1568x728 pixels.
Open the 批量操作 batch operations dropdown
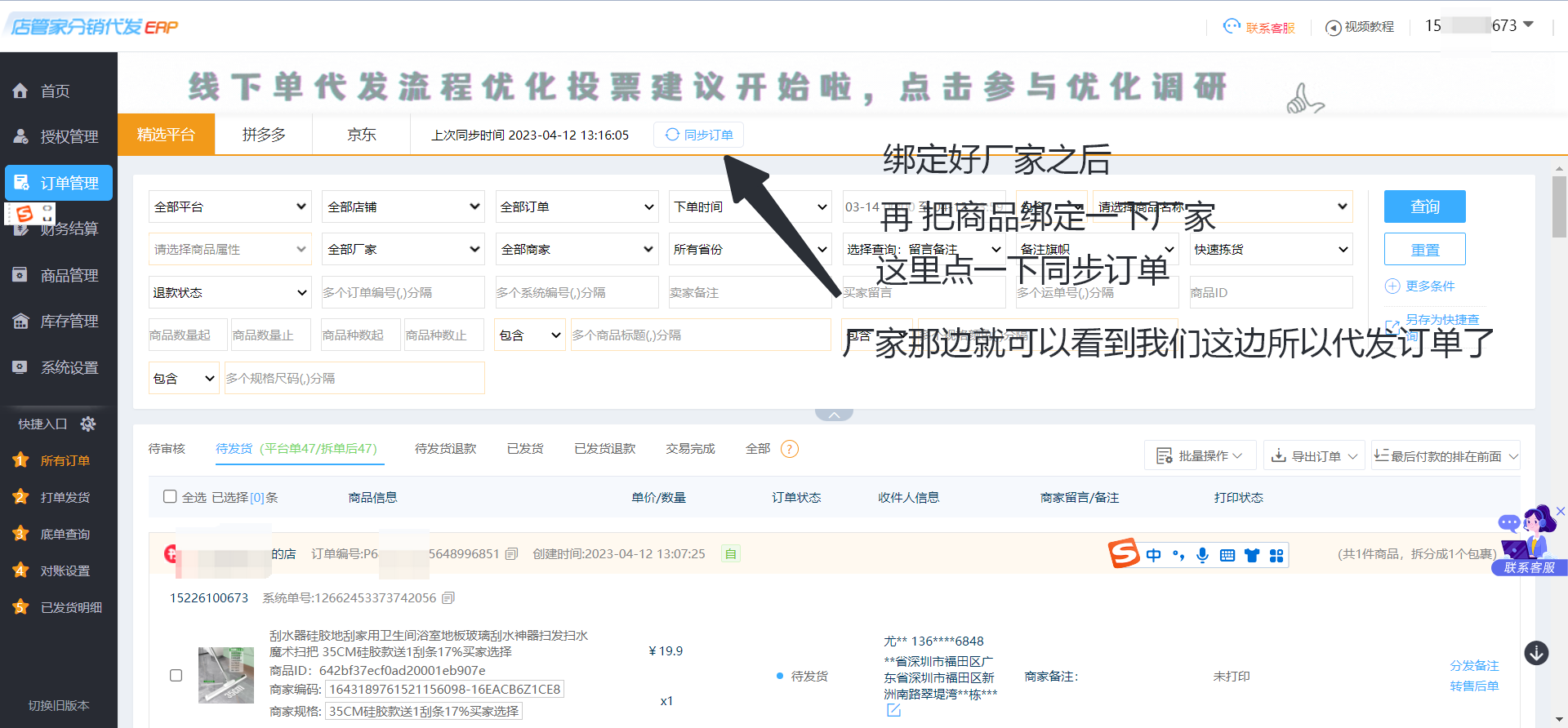(1199, 456)
